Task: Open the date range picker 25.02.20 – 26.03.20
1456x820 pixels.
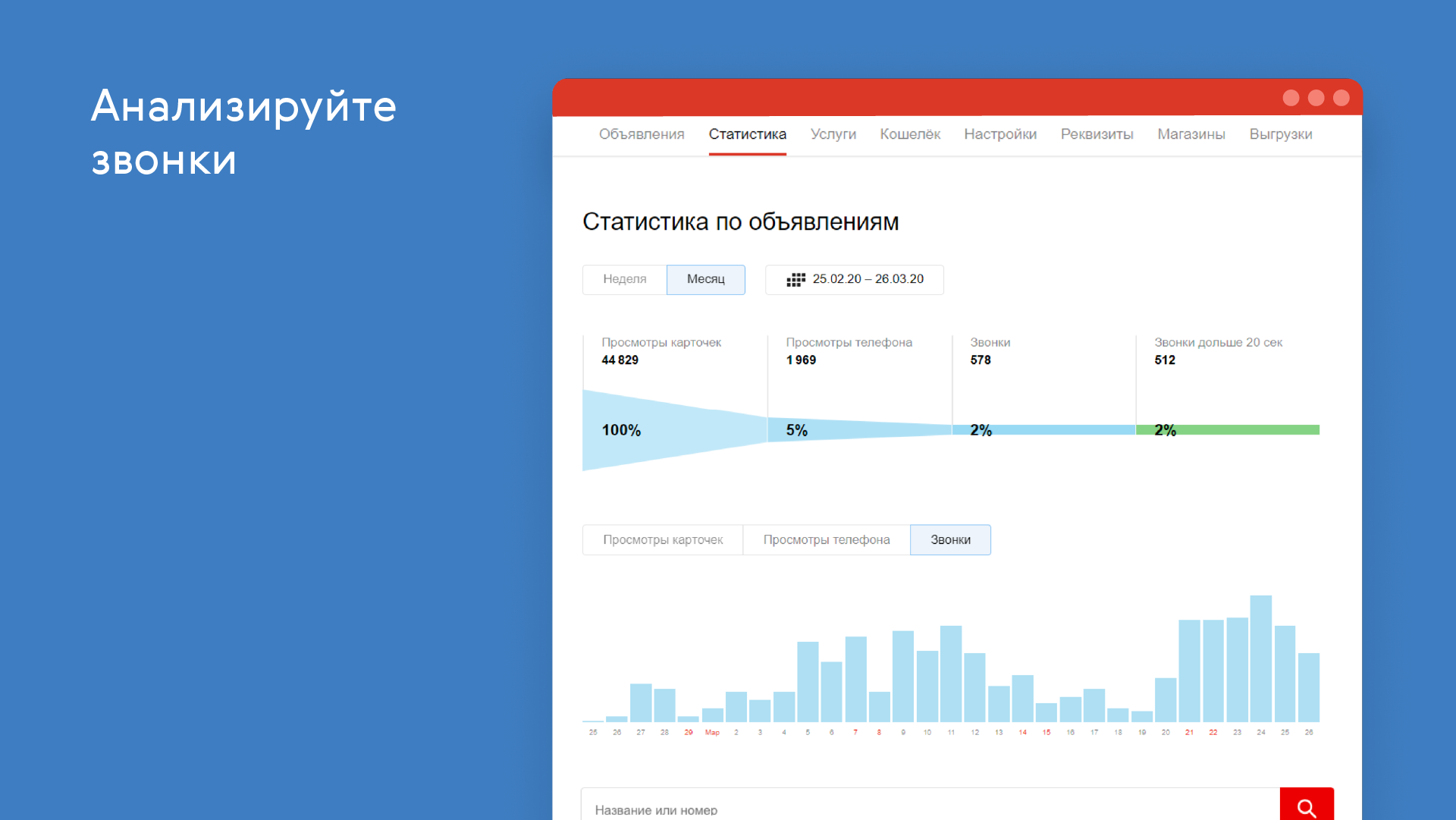Action: pos(855,279)
